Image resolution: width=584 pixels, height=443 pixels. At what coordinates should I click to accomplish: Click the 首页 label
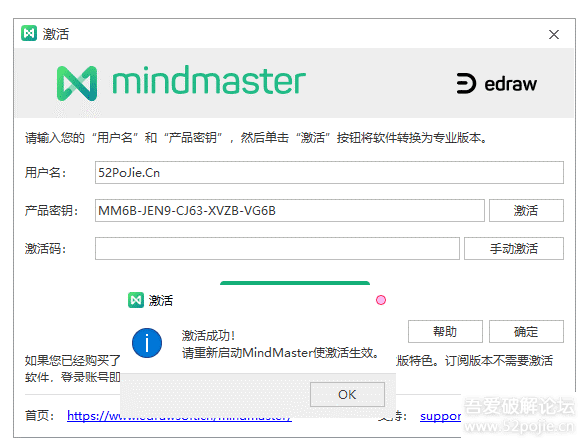[39, 415]
